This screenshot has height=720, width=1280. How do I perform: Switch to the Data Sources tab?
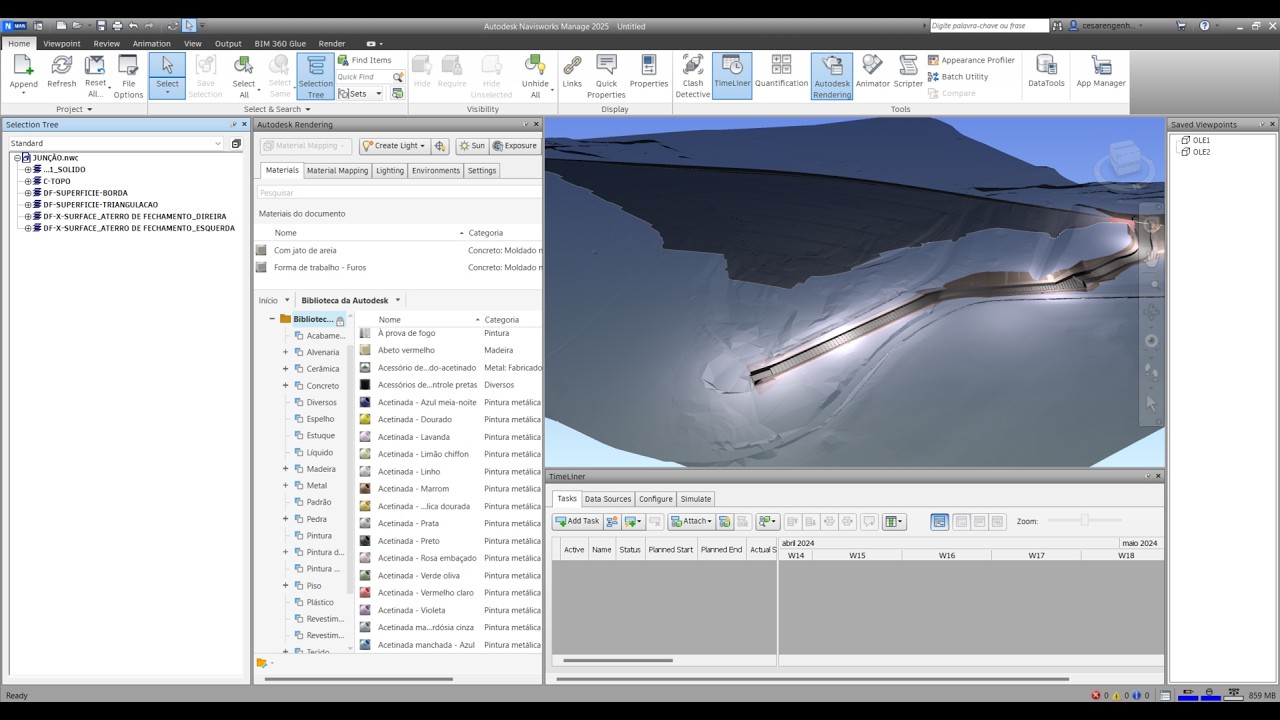click(x=608, y=499)
